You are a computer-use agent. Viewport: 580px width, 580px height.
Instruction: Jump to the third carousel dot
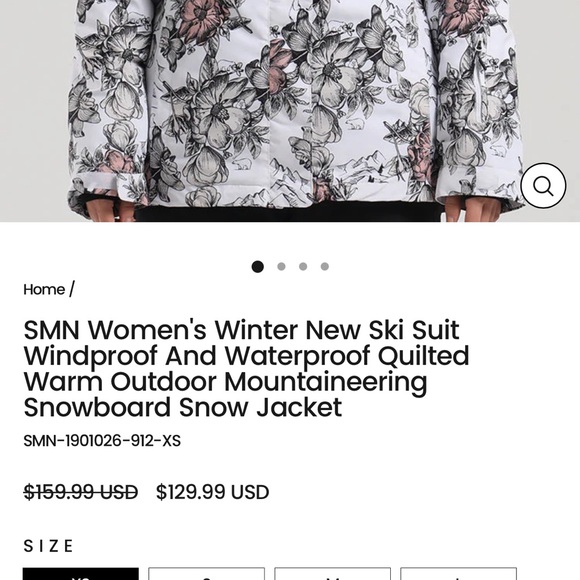point(303,266)
